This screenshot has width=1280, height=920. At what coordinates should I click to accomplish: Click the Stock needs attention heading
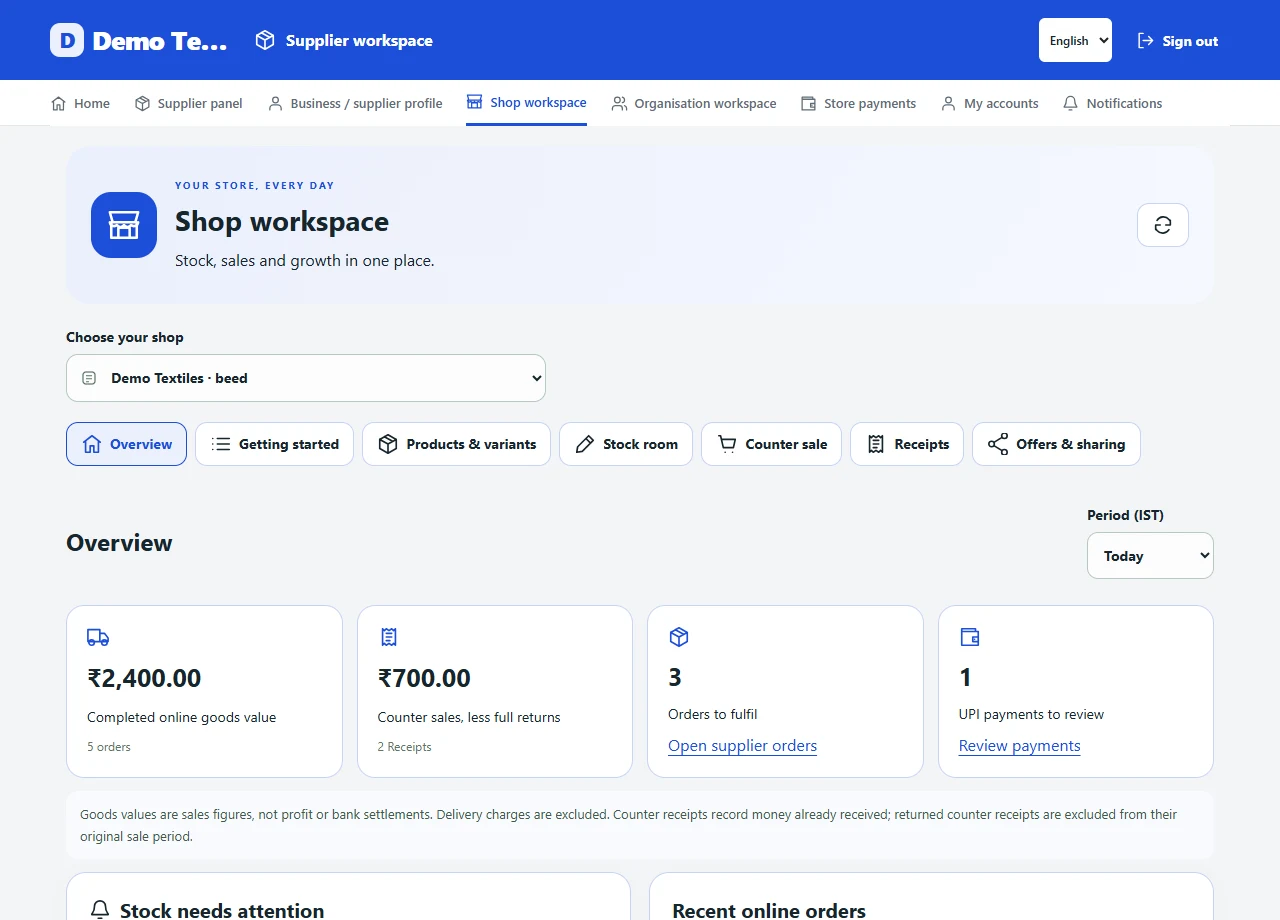pyautogui.click(x=222, y=910)
